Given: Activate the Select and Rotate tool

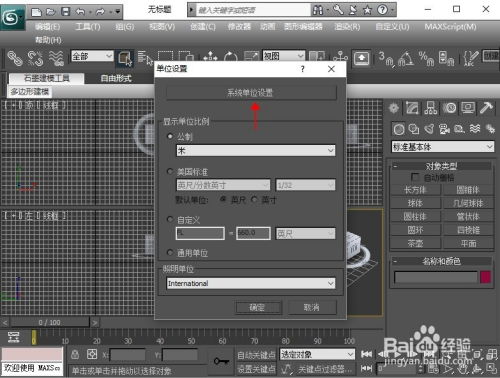Looking at the screenshot, I should click(231, 58).
